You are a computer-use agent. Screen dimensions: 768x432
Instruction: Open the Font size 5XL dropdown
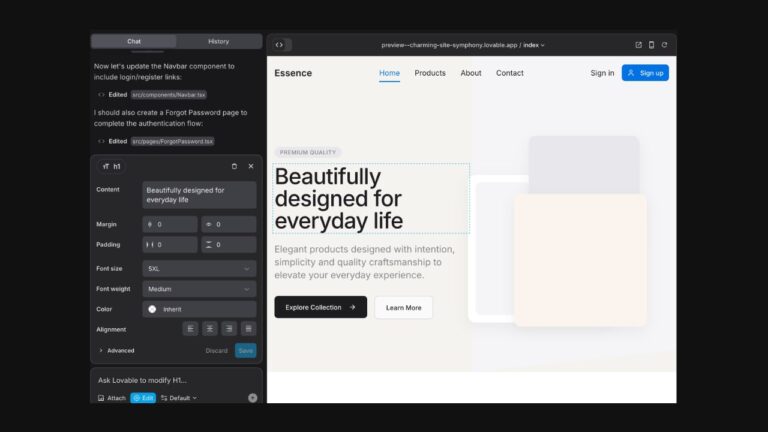pos(199,269)
